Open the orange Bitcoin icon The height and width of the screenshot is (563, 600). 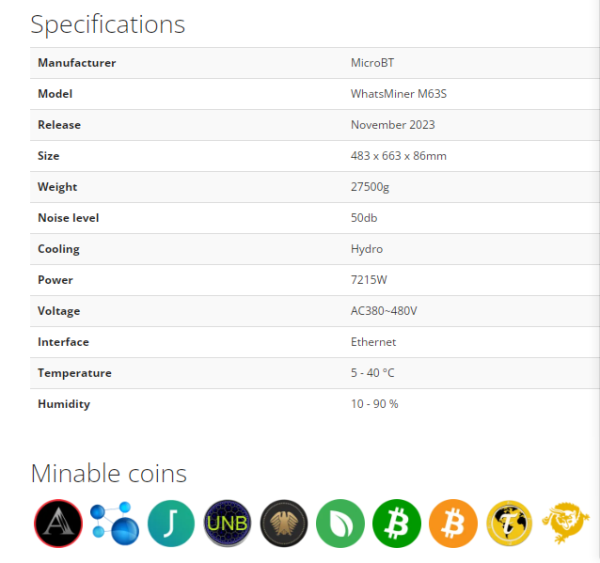(x=453, y=523)
